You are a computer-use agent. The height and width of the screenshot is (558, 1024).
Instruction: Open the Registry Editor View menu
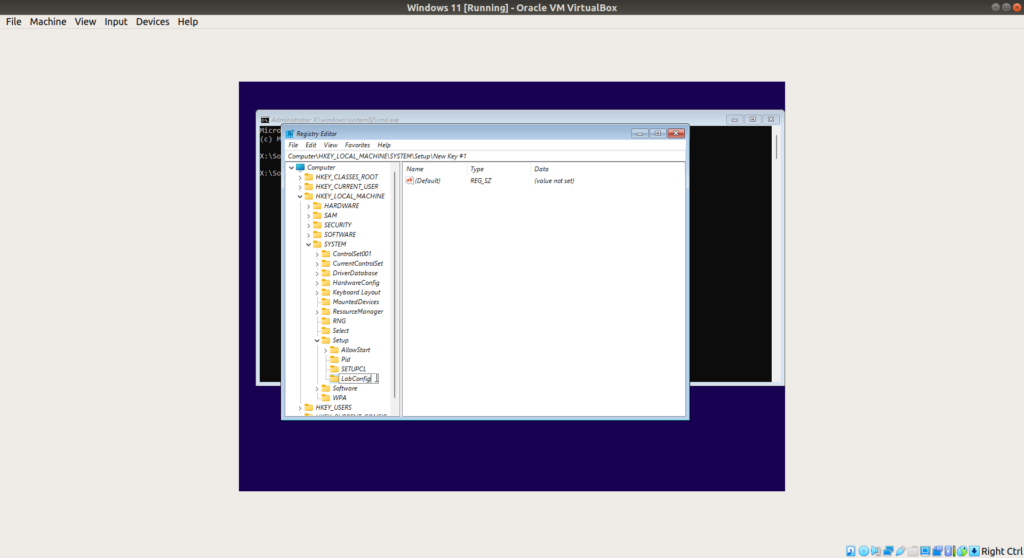click(330, 145)
